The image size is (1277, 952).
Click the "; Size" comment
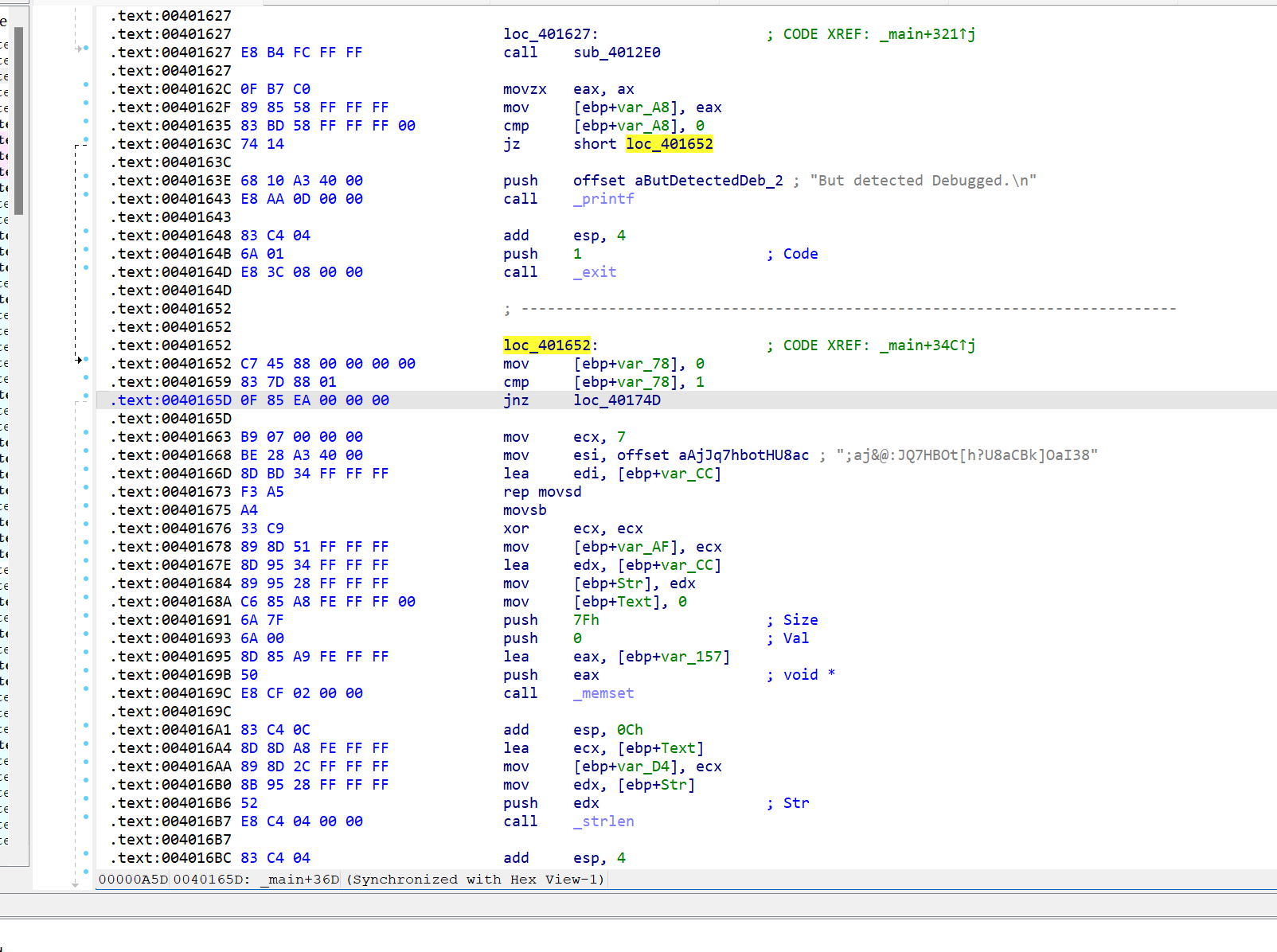tap(792, 620)
